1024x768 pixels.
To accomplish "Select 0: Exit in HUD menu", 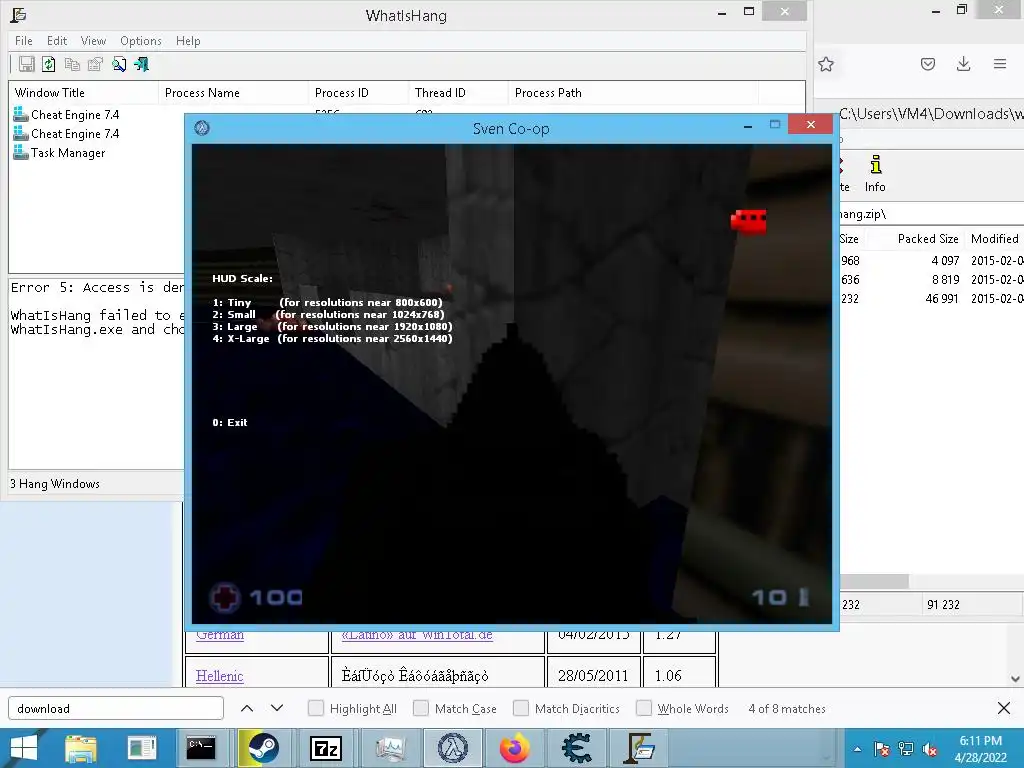I will click(x=229, y=423).
